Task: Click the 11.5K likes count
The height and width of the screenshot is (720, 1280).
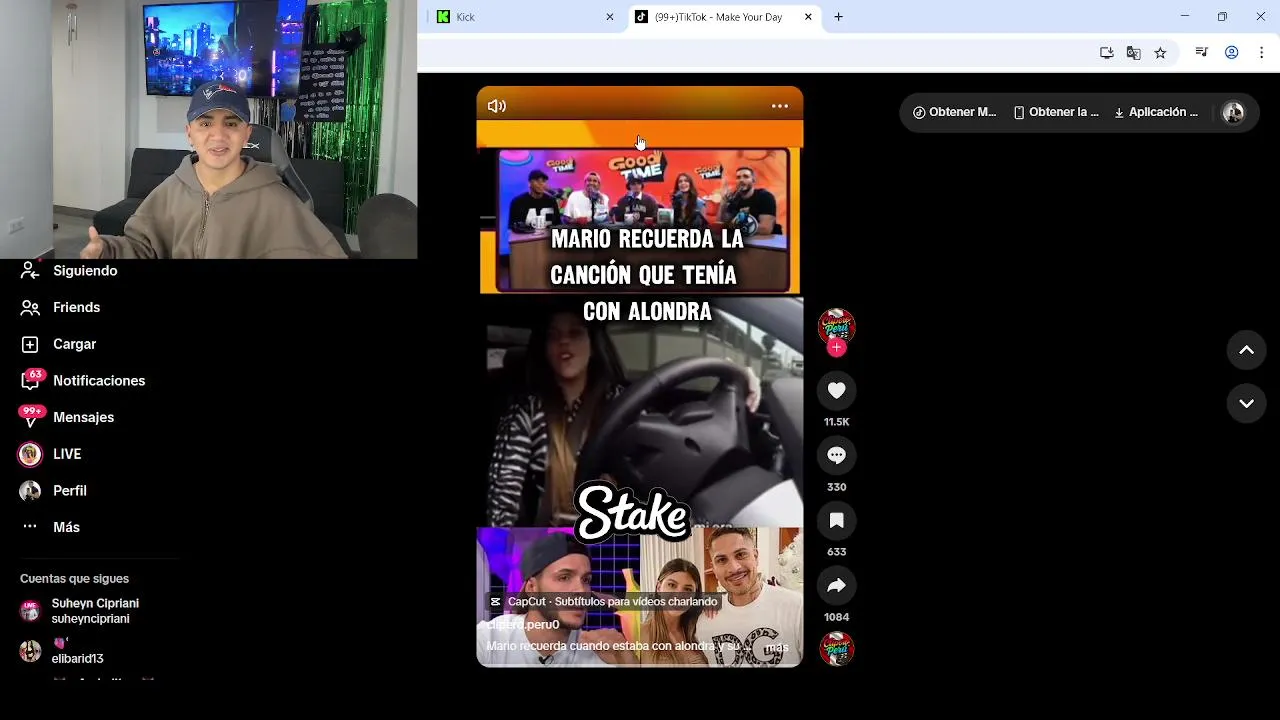Action: pos(837,422)
